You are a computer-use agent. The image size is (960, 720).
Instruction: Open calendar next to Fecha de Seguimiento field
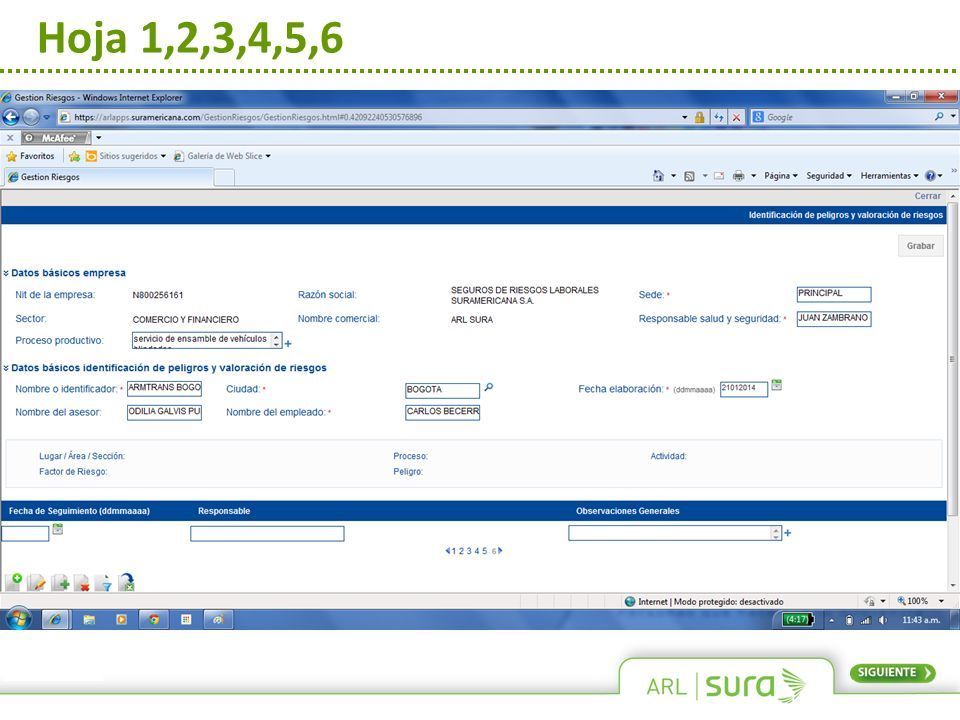[x=58, y=529]
